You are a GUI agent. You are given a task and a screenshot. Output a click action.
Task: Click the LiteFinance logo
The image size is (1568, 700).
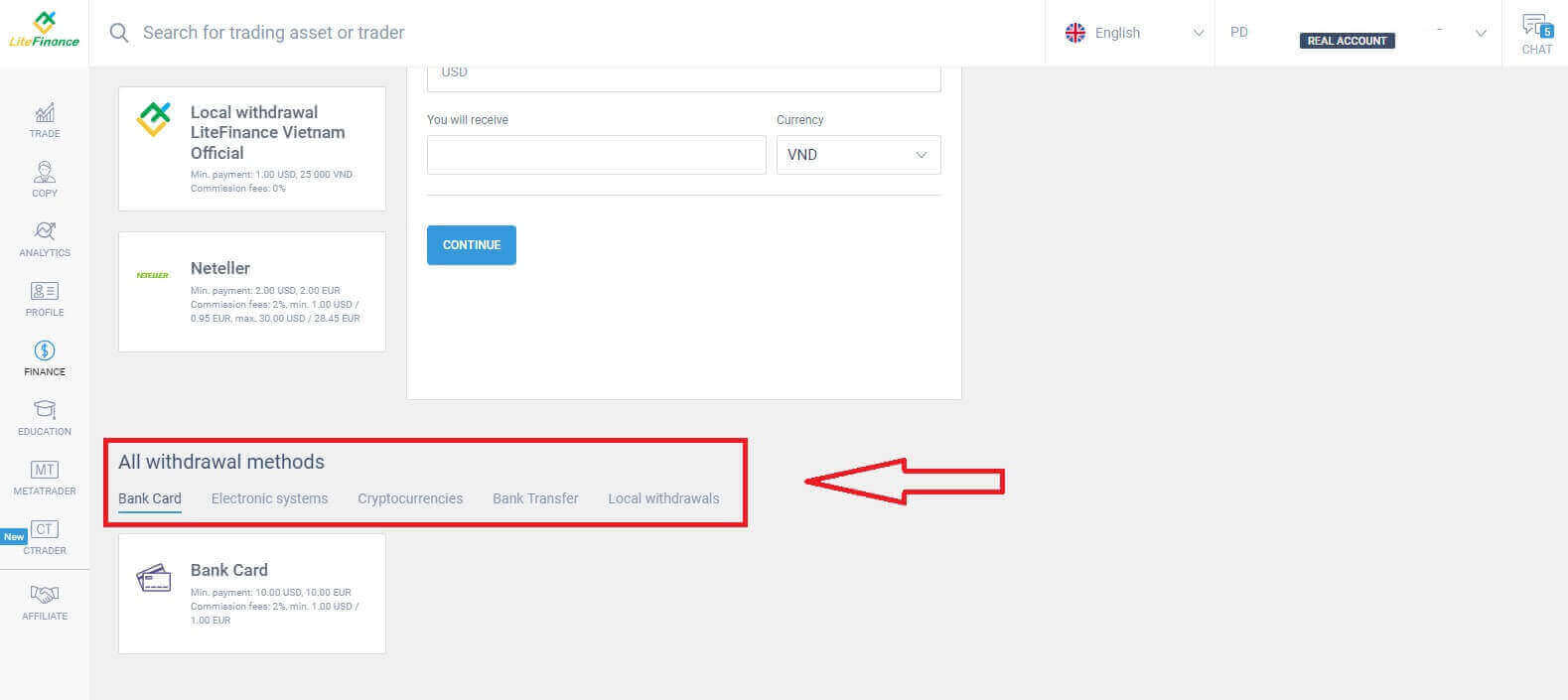44,31
